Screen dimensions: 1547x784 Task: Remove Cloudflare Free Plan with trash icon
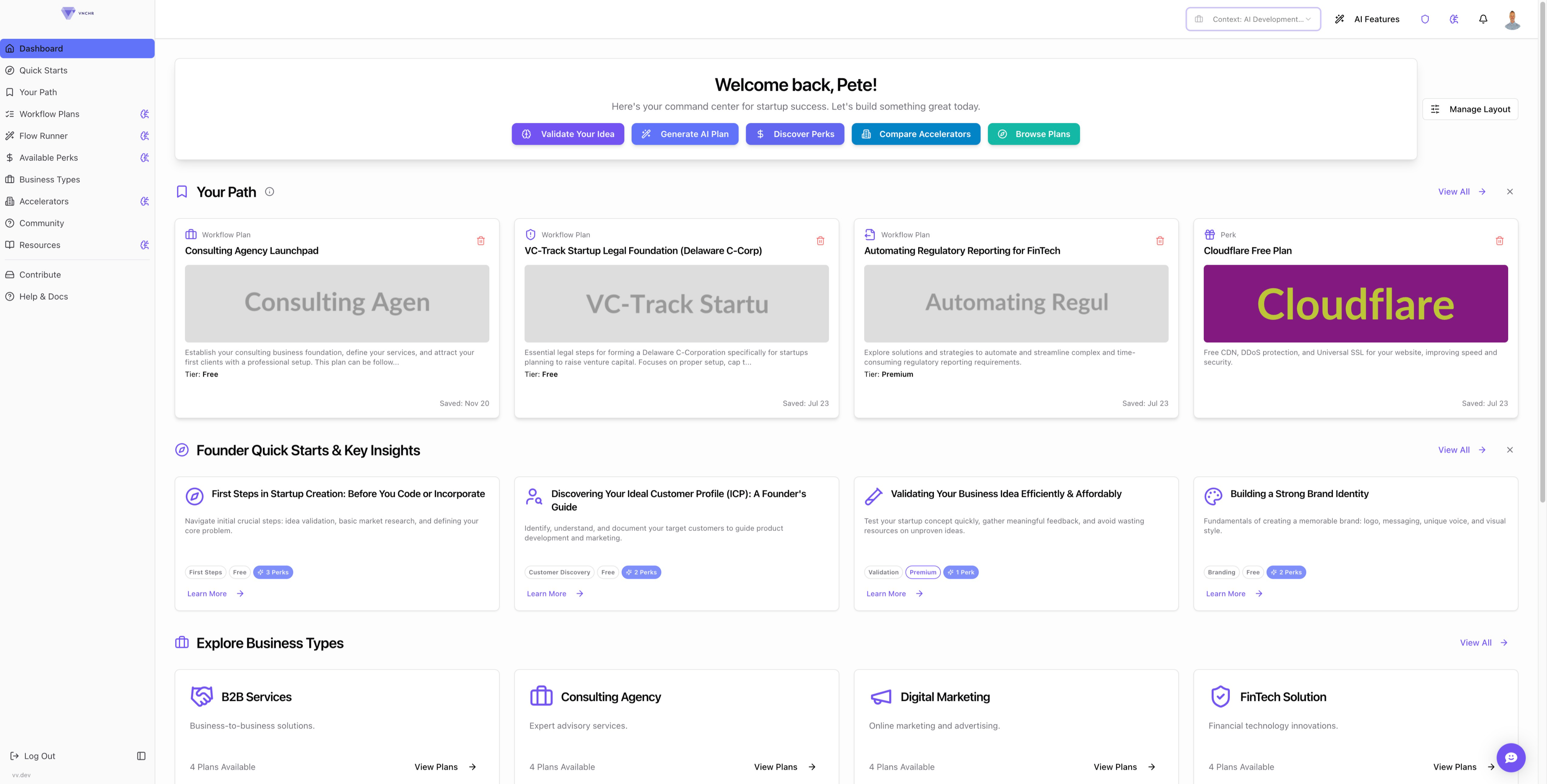(x=1499, y=241)
